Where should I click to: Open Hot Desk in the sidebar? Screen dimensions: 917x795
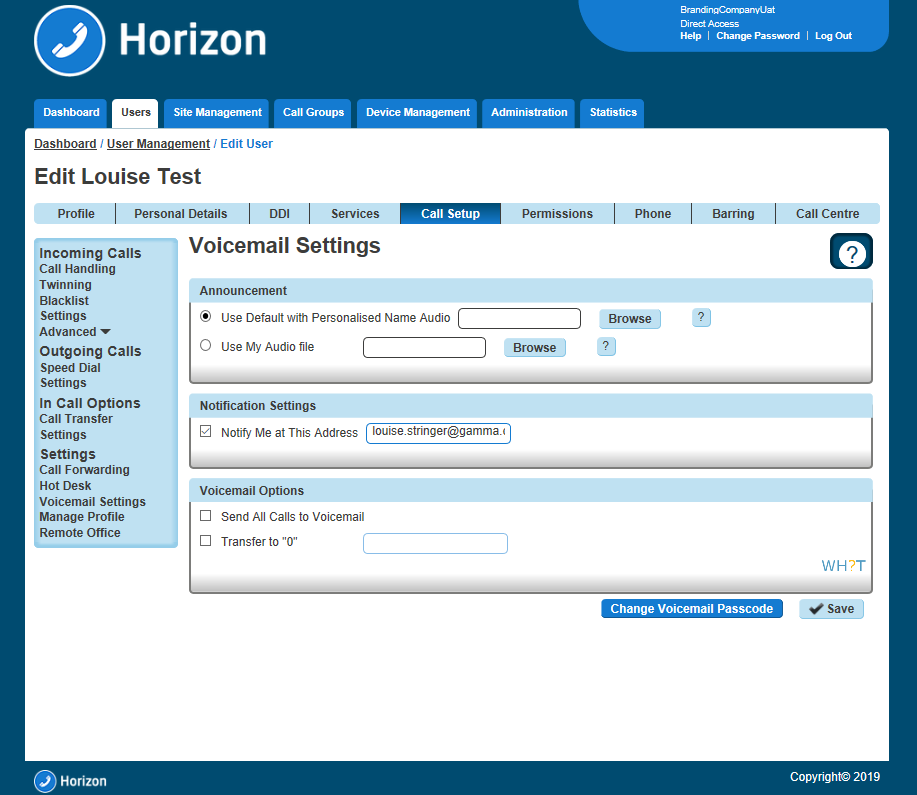click(x=65, y=486)
